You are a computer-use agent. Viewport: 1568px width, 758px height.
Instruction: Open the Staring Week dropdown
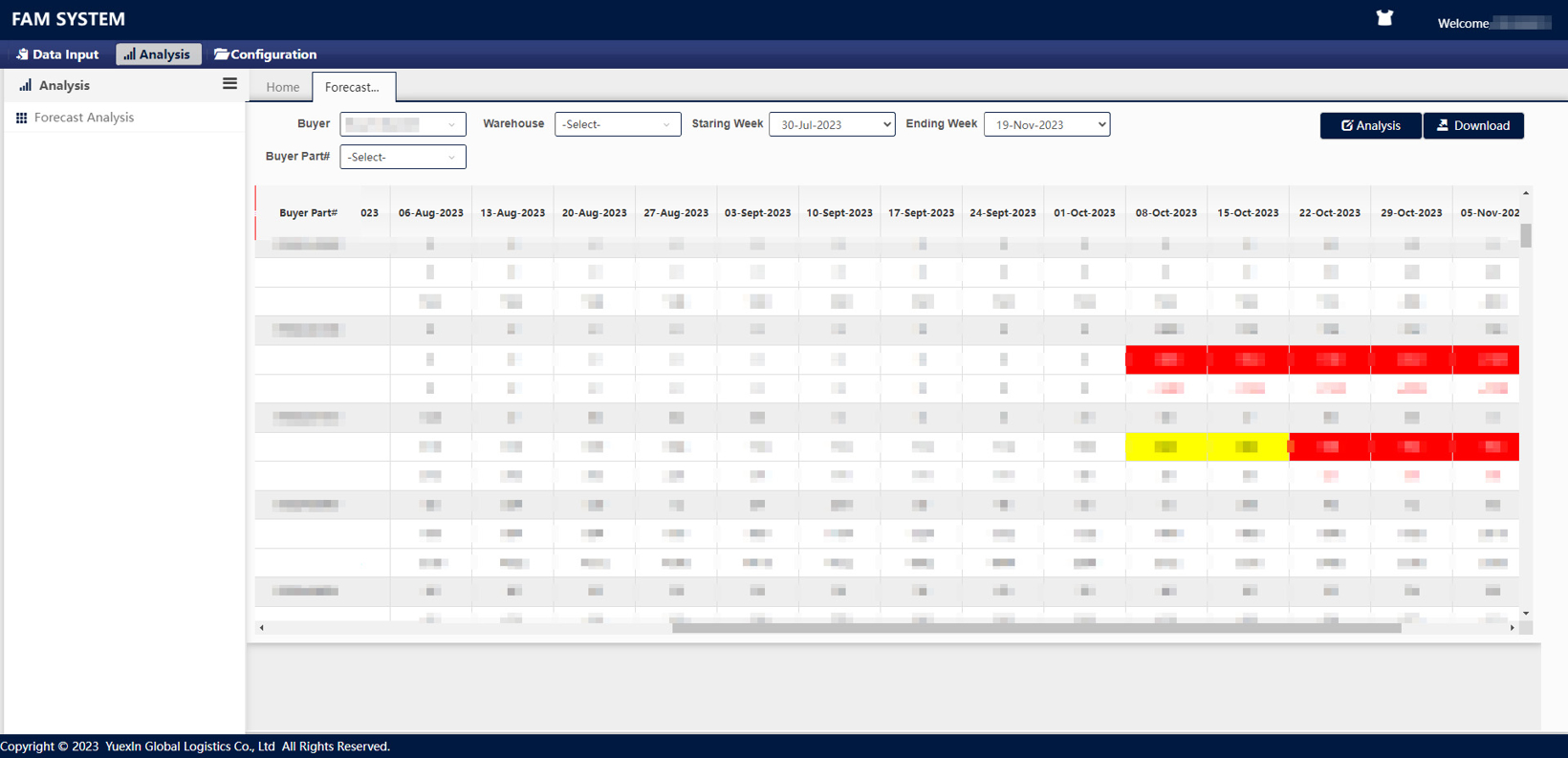pyautogui.click(x=832, y=124)
